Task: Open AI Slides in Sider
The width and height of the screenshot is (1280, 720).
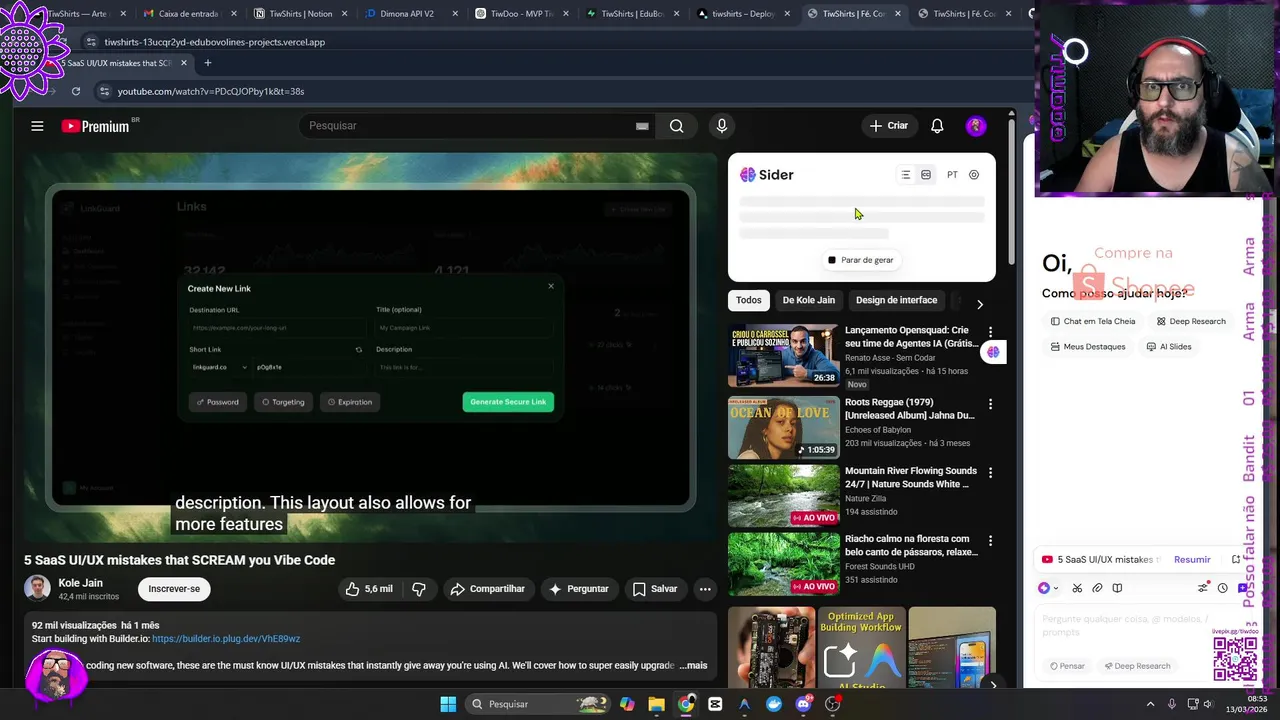Action: coord(1169,346)
